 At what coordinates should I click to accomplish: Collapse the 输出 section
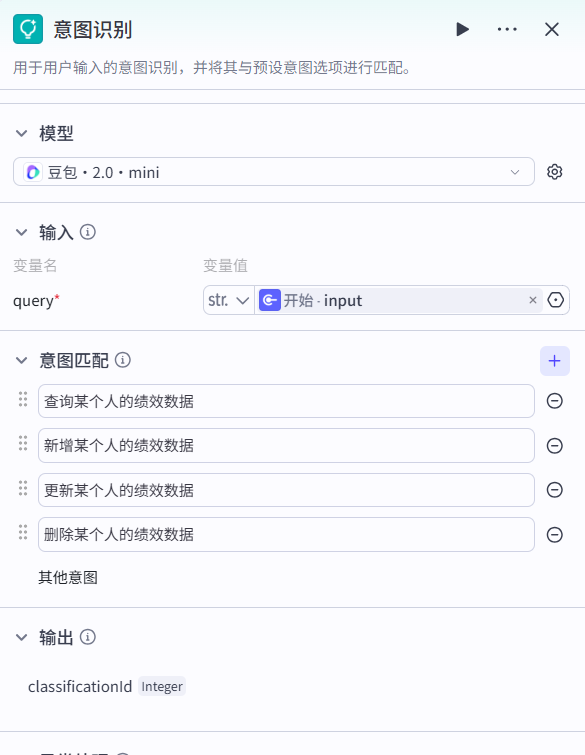pyautogui.click(x=22, y=637)
